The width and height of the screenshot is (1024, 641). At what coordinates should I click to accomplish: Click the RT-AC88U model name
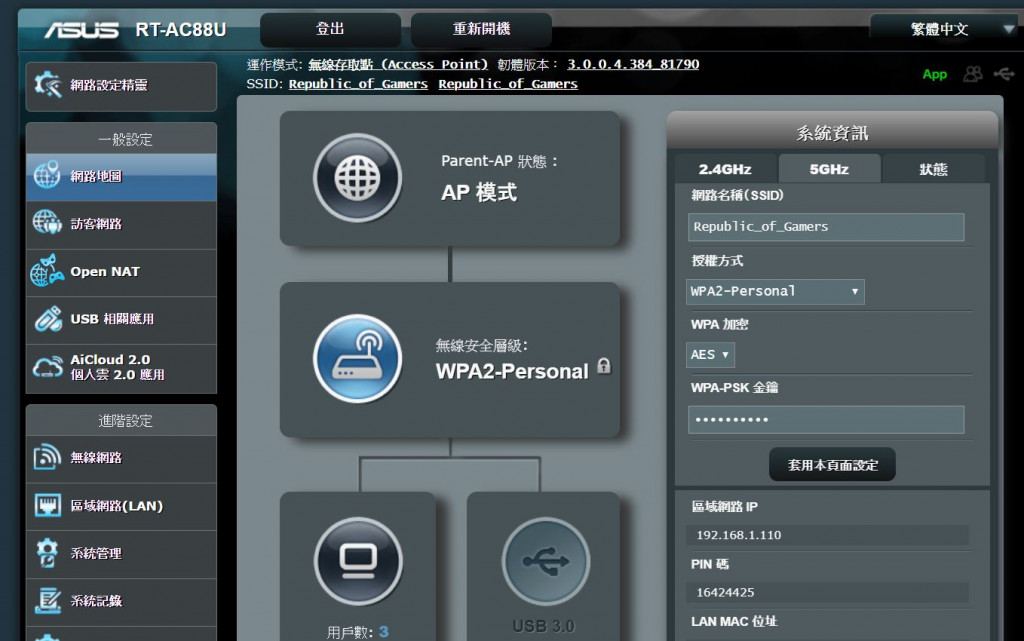pos(181,30)
